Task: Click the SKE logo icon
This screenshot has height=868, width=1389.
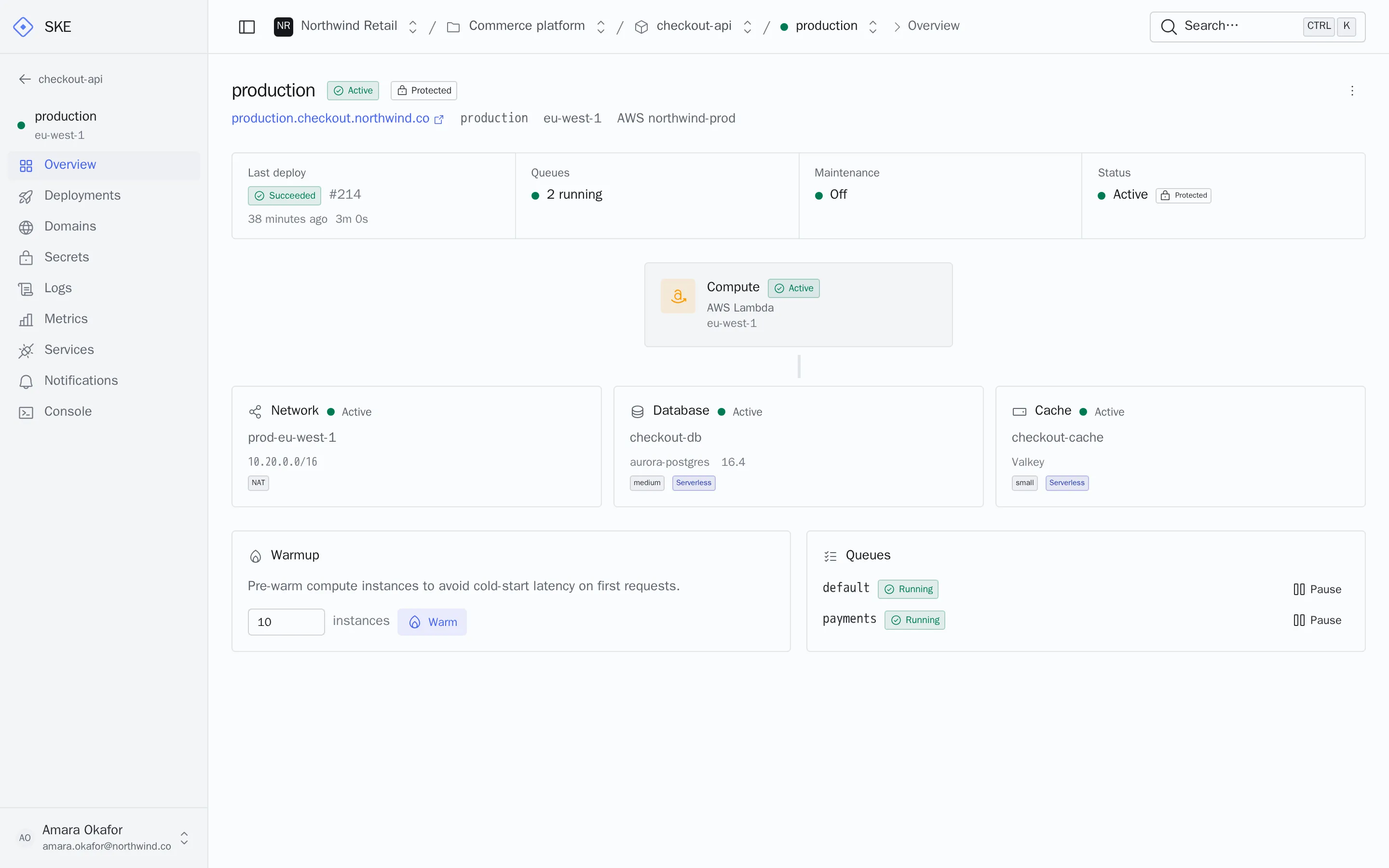Action: point(23,27)
